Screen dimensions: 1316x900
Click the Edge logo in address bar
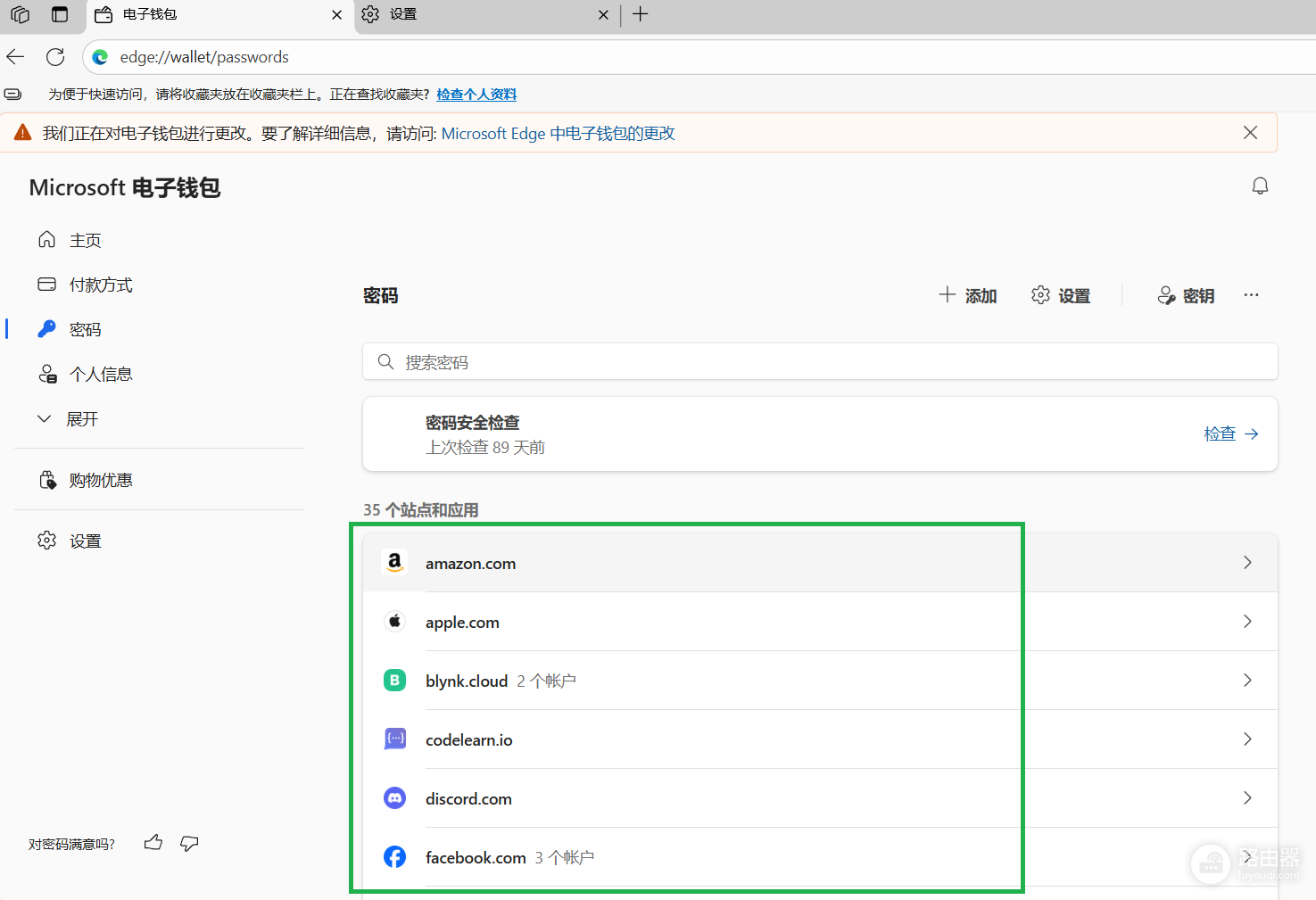coord(101,57)
